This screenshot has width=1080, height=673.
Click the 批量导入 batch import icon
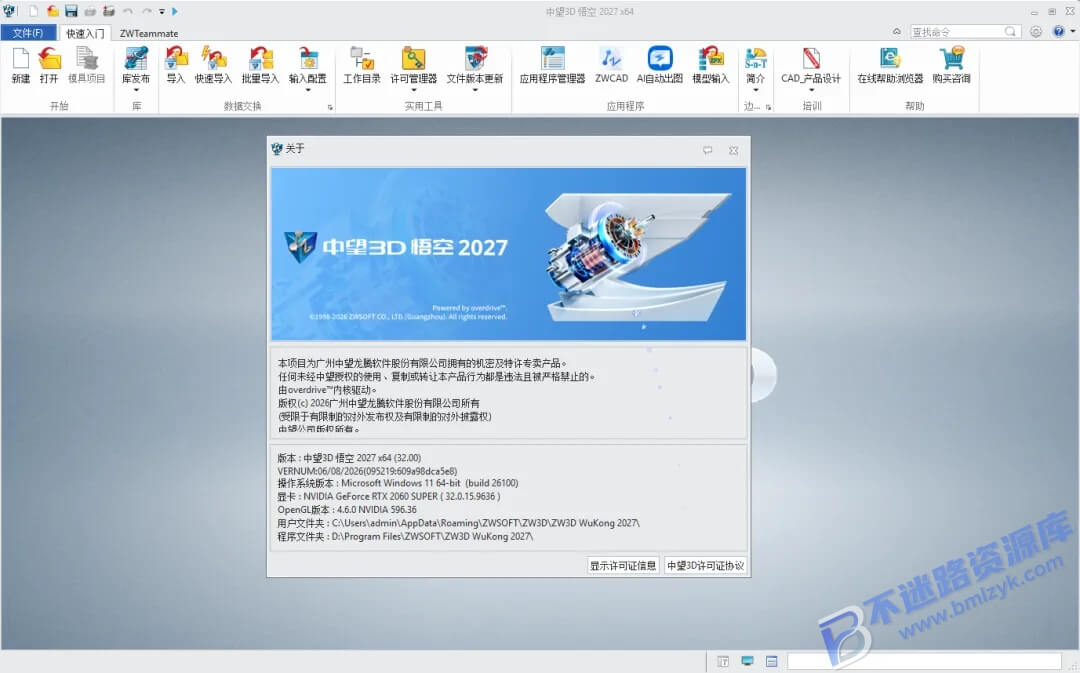[x=260, y=59]
